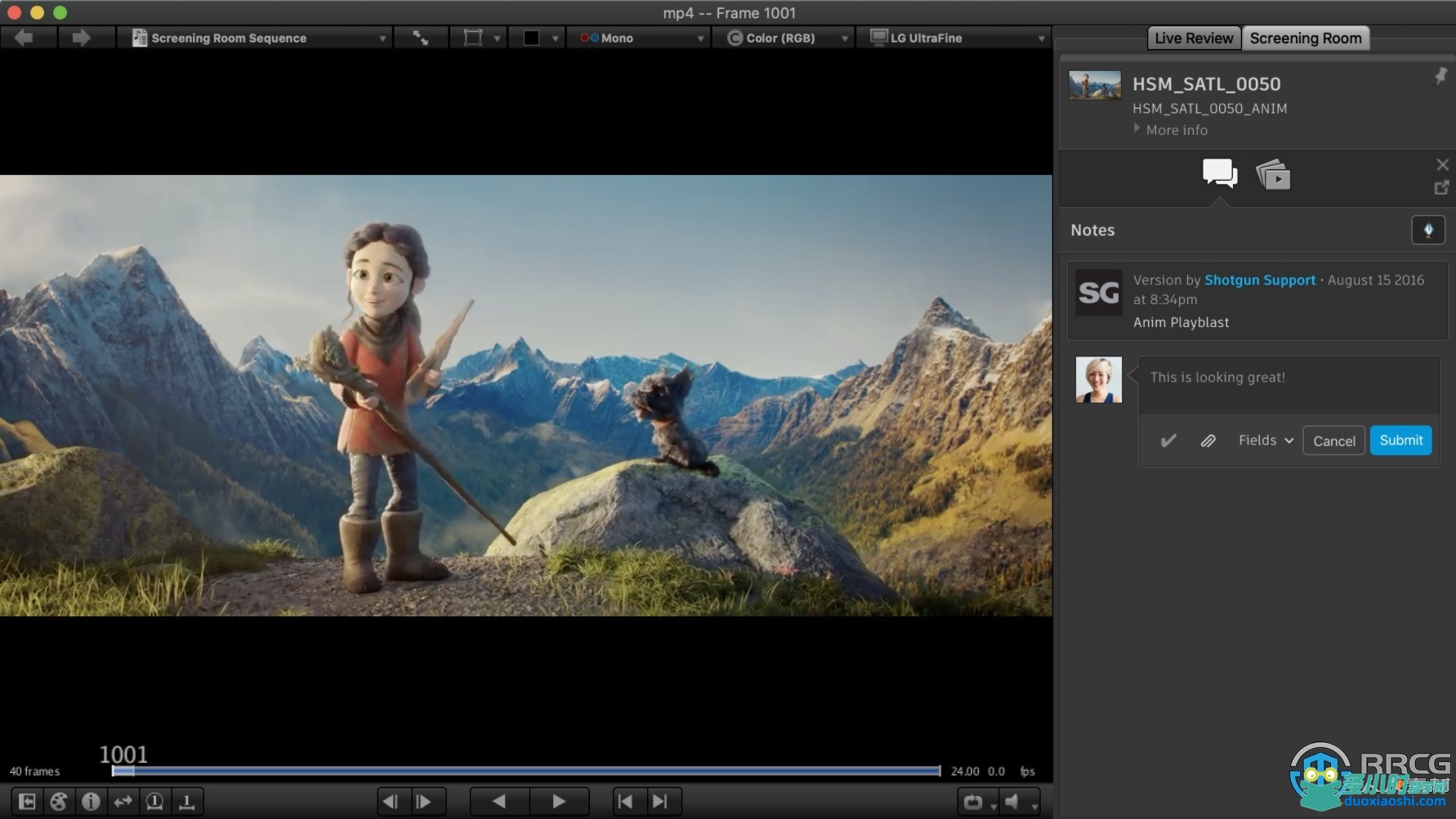Switch to the Screening Room tab

click(x=1306, y=38)
